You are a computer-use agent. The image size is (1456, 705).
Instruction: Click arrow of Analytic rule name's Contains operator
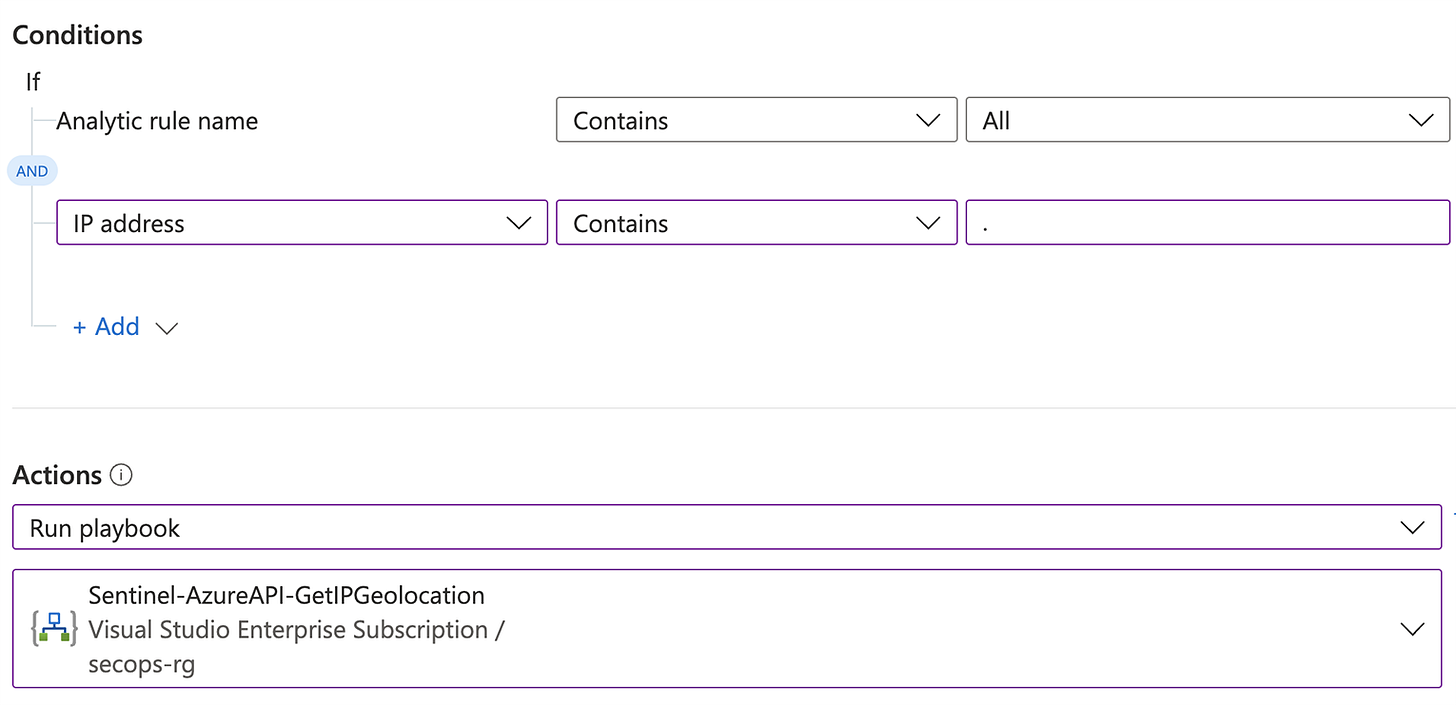(x=928, y=121)
